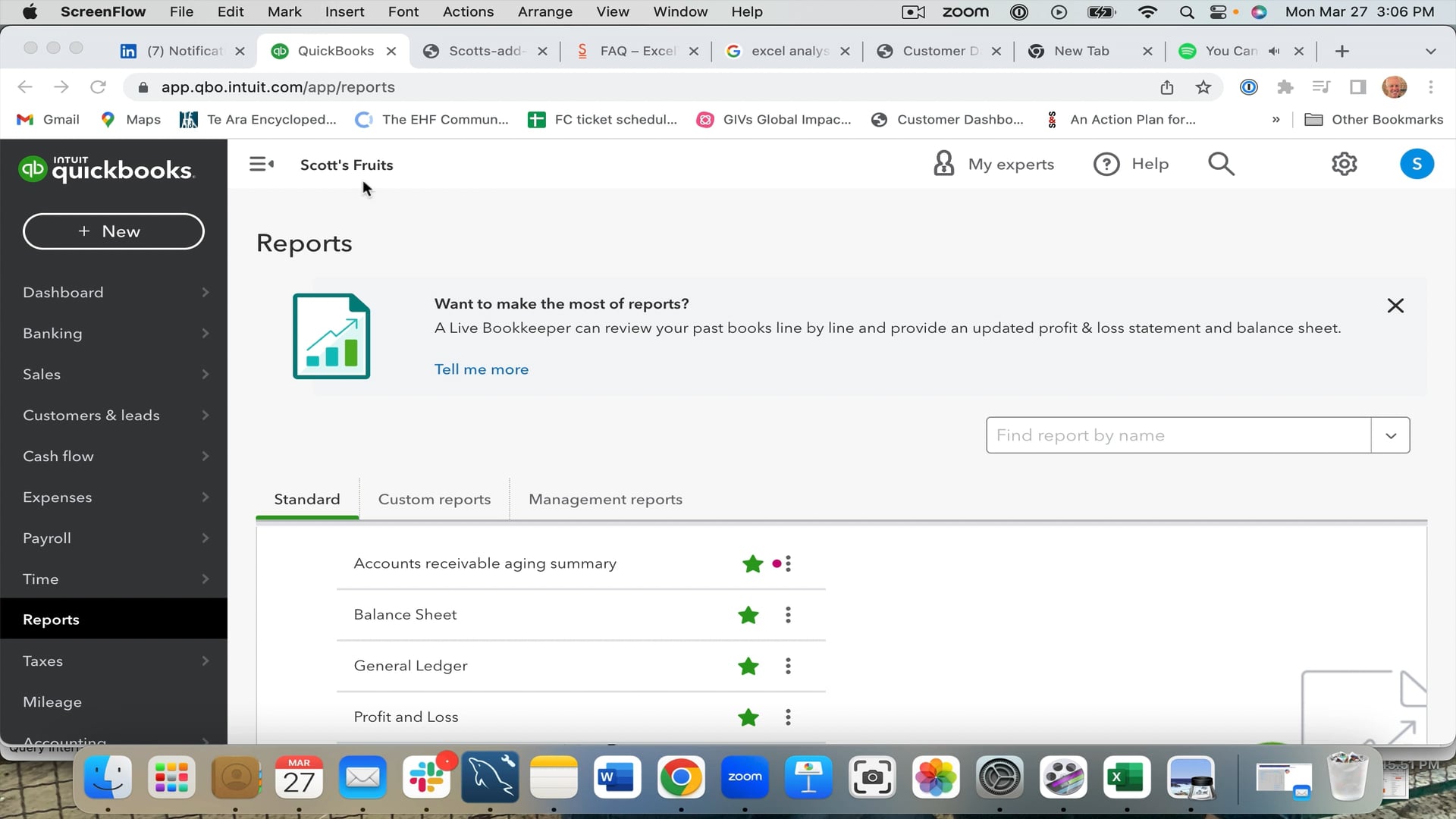
Task: Open the QuickBooks search magnifier
Action: click(1221, 164)
